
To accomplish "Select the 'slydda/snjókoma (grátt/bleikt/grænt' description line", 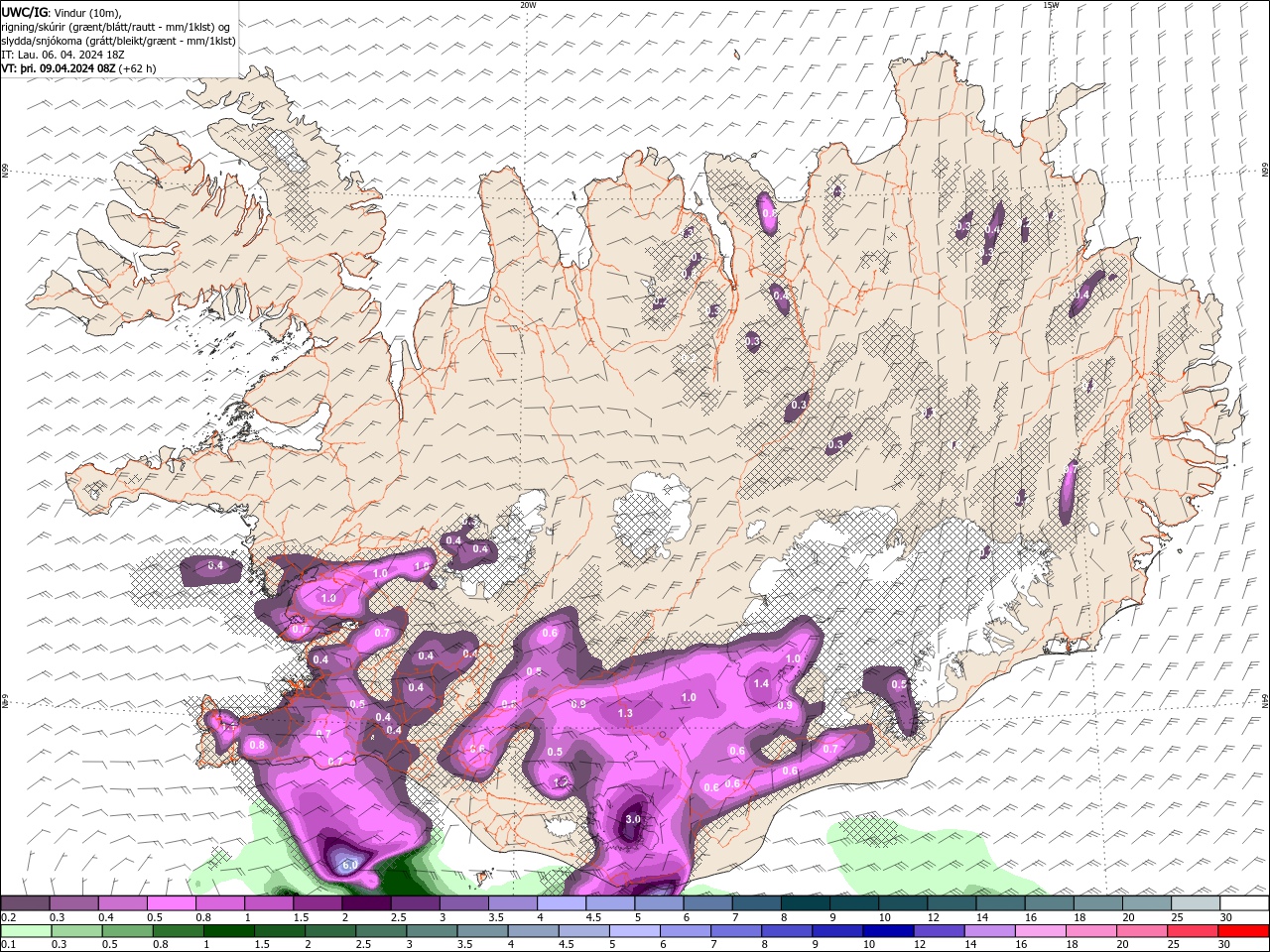I will [119, 41].
